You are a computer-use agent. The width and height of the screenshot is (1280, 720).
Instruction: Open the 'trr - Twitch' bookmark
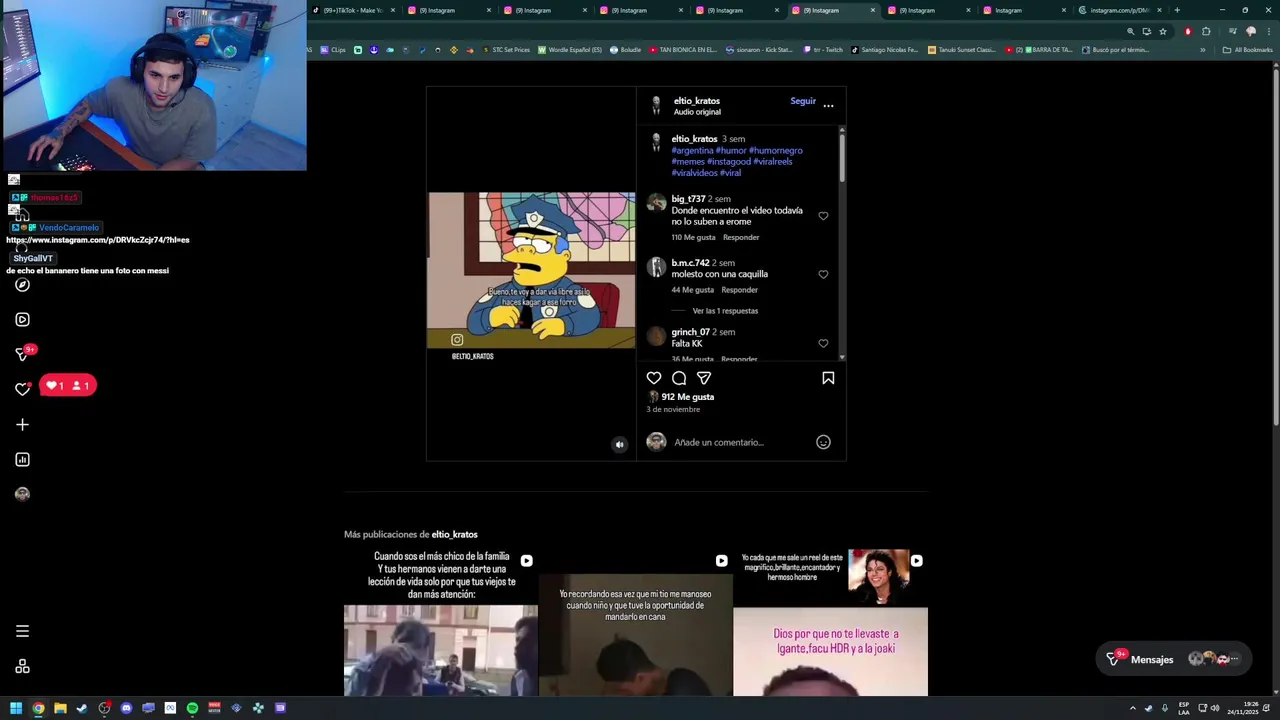[x=823, y=50]
